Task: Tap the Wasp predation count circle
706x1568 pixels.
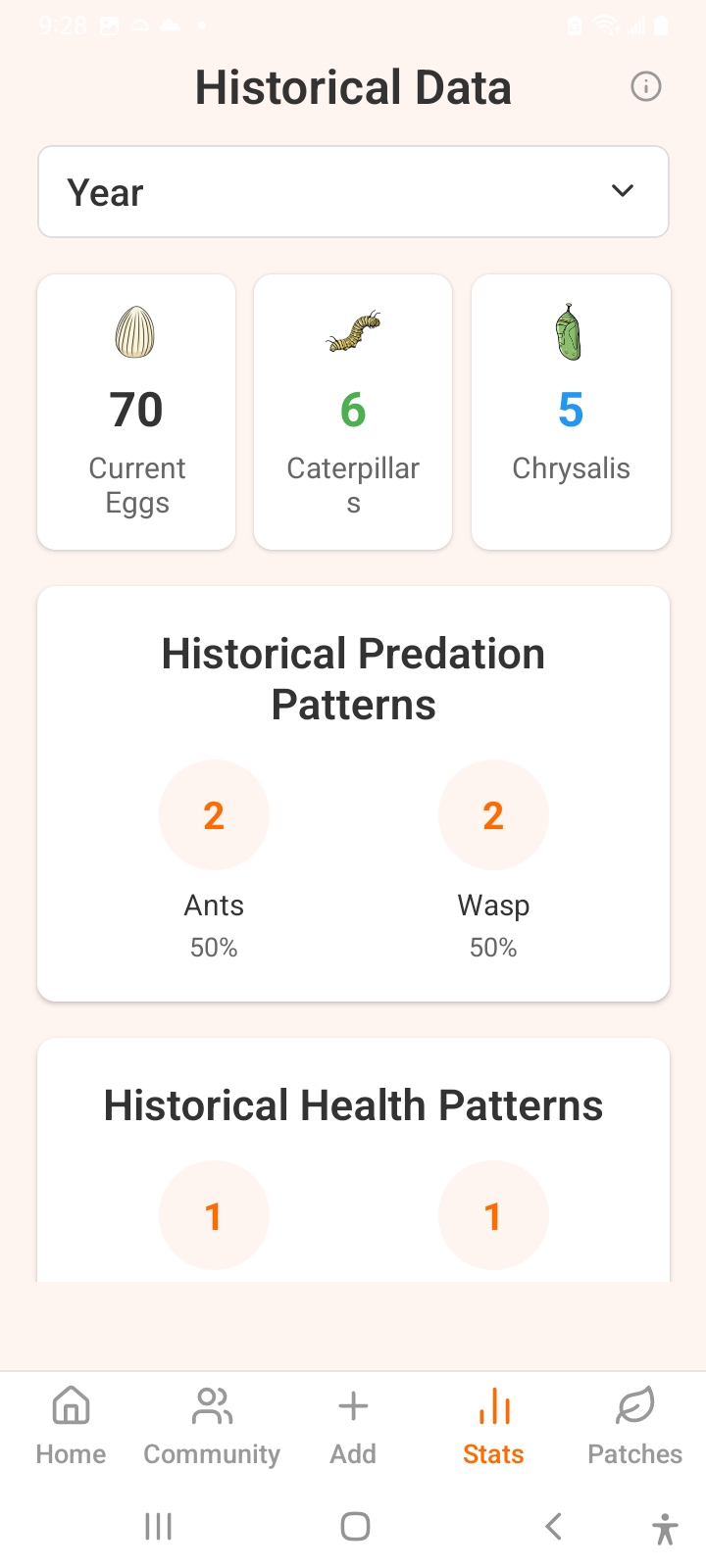Action: point(493,815)
